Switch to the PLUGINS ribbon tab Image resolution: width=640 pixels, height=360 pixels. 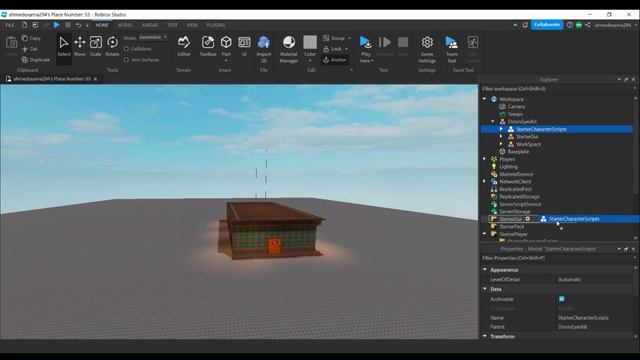(x=216, y=25)
